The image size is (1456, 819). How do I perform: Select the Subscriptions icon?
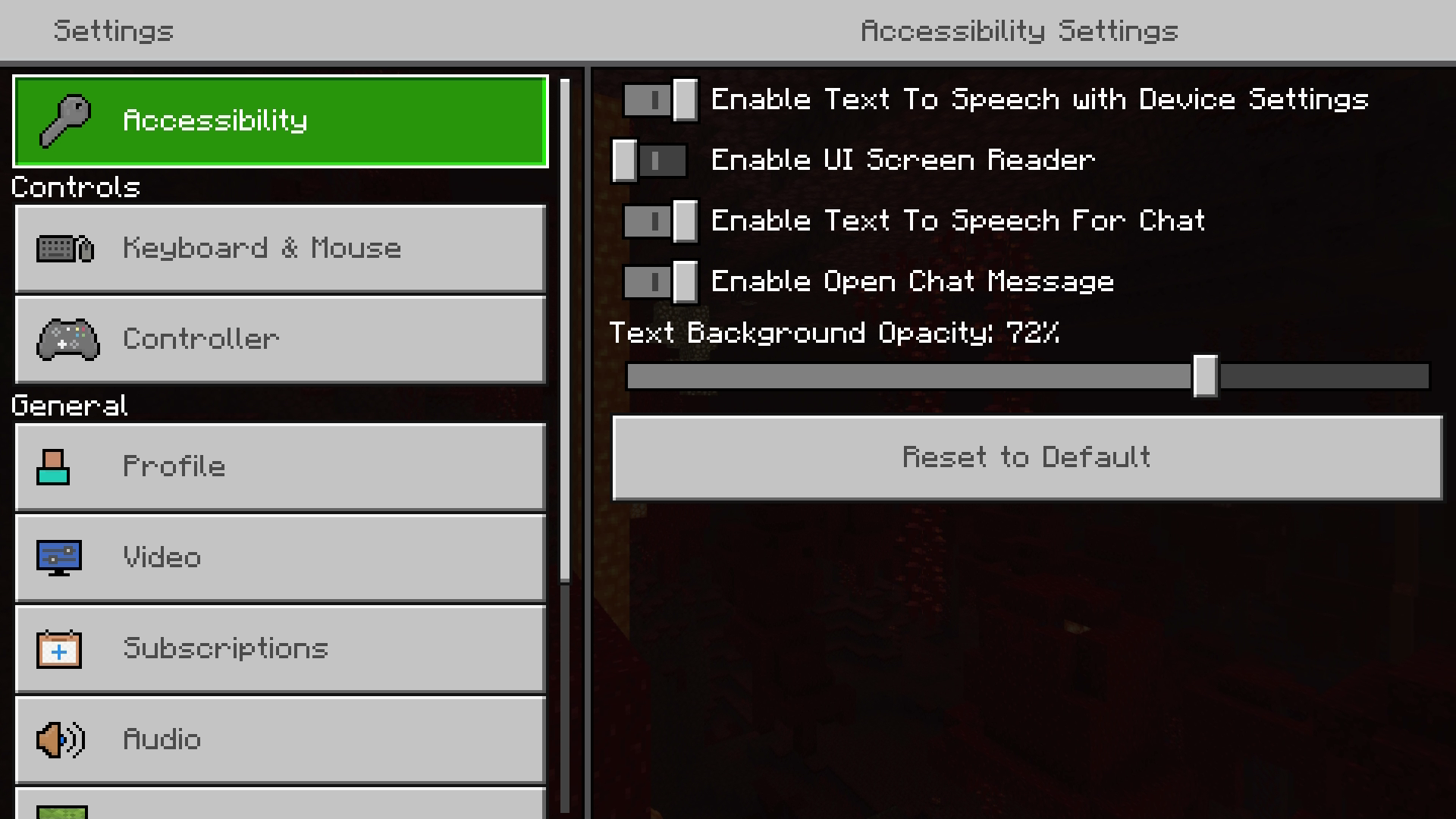tap(56, 649)
